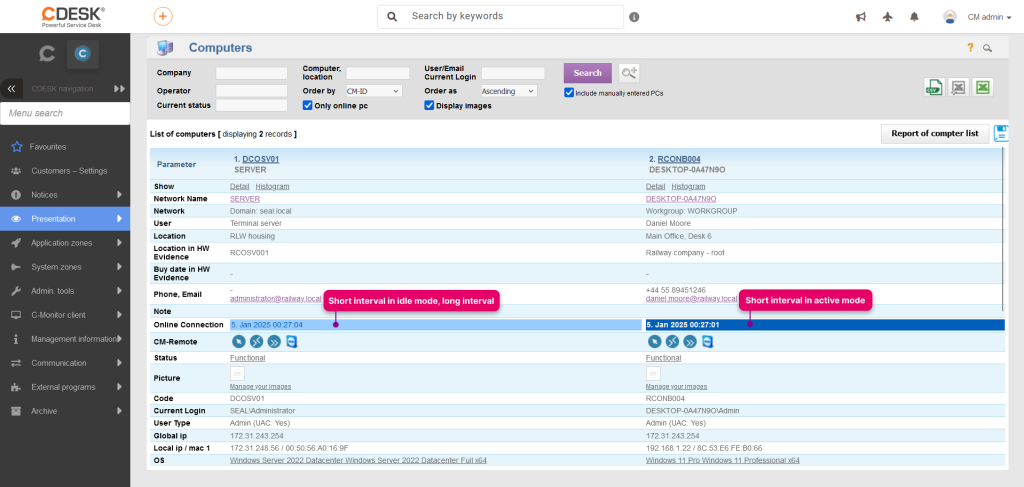
Task: Open the notification bell
Action: click(x=914, y=17)
